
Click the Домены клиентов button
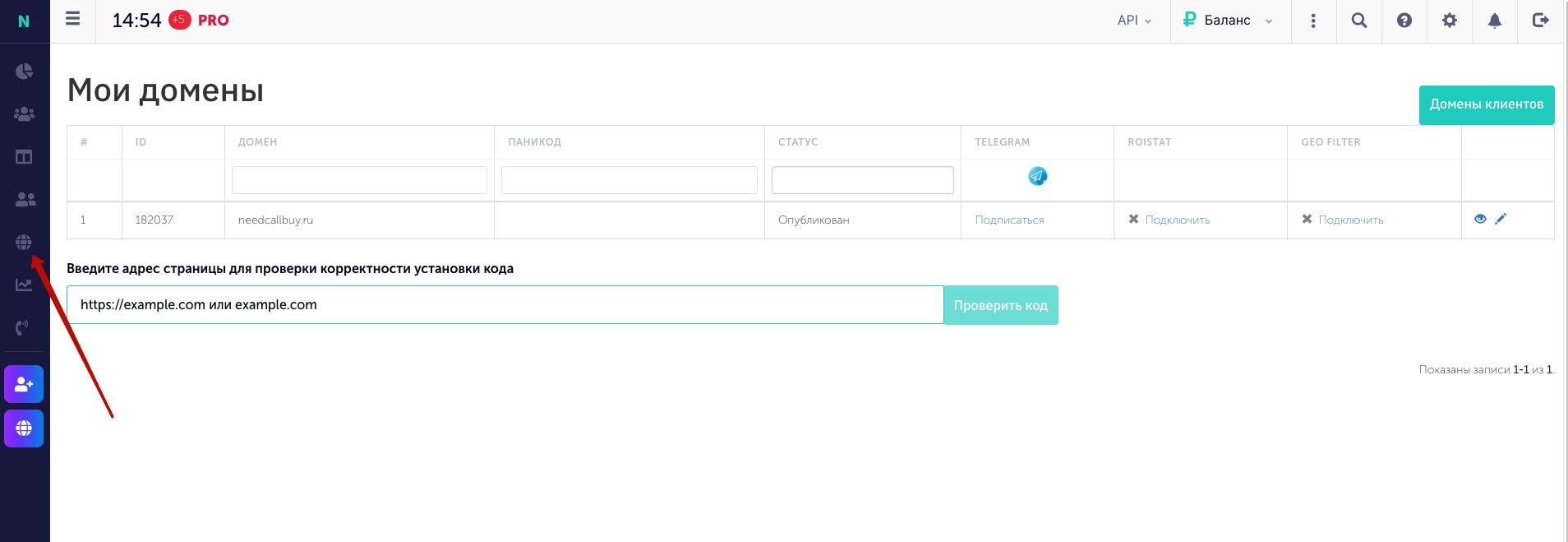click(1487, 104)
